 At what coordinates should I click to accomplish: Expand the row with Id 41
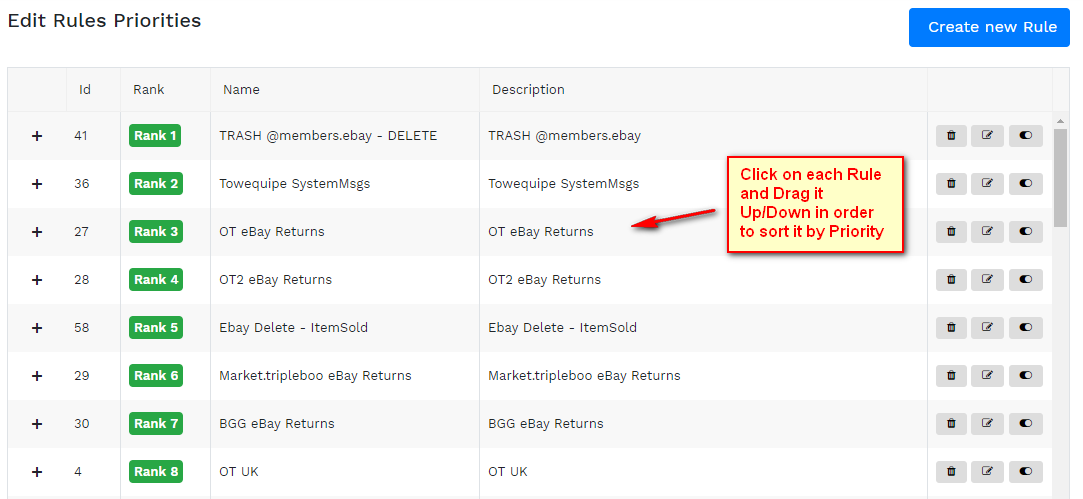37,136
